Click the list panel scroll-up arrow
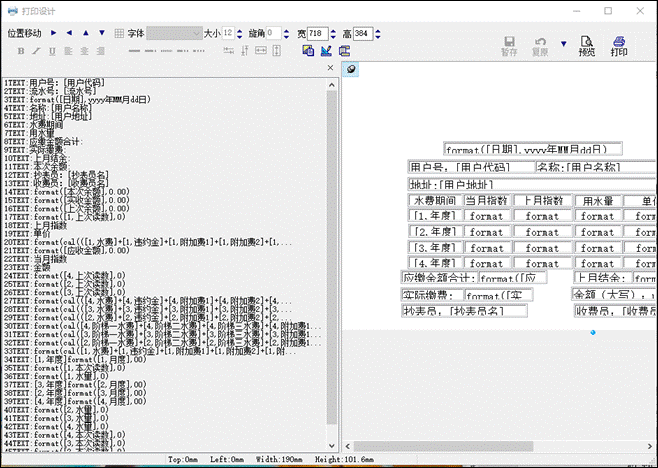Image resolution: width=658 pixels, height=468 pixels. [332, 85]
